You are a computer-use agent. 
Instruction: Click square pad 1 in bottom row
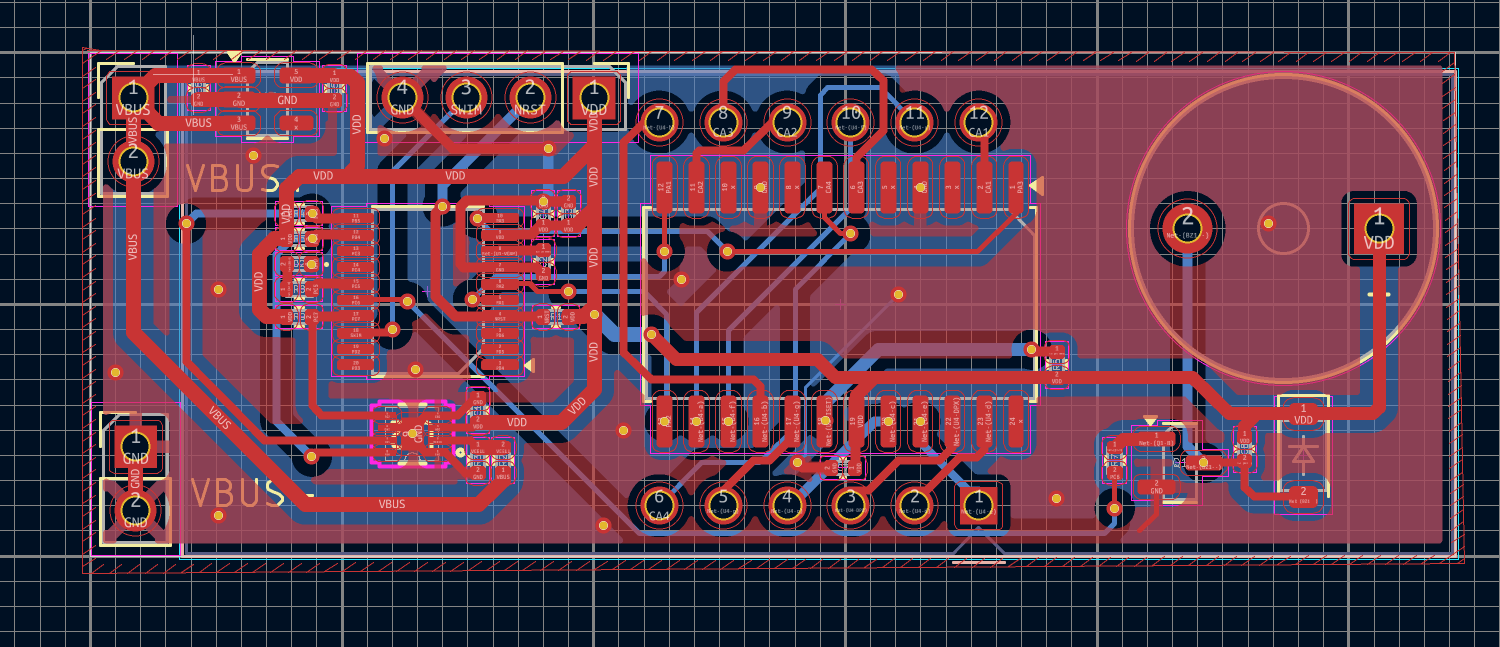(x=978, y=504)
